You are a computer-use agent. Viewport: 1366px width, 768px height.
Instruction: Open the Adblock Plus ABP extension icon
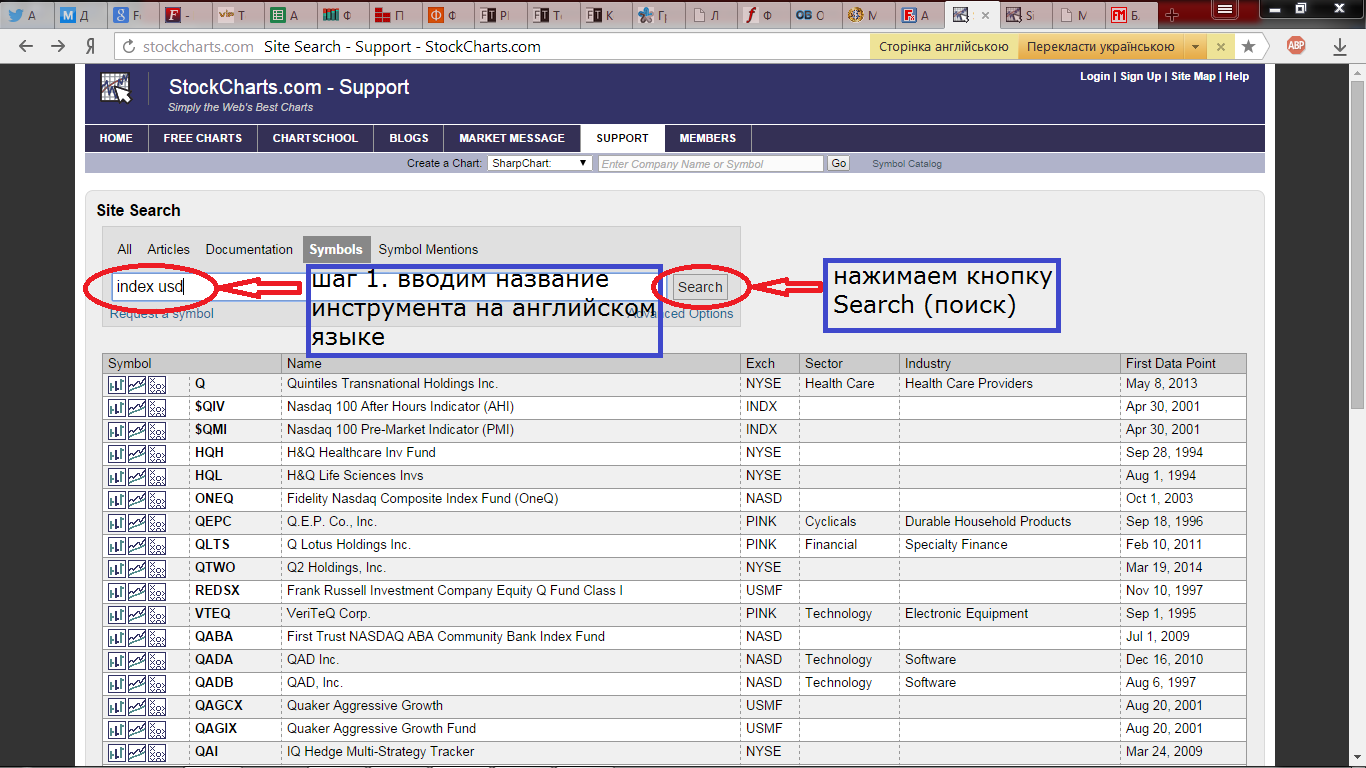tap(1296, 45)
